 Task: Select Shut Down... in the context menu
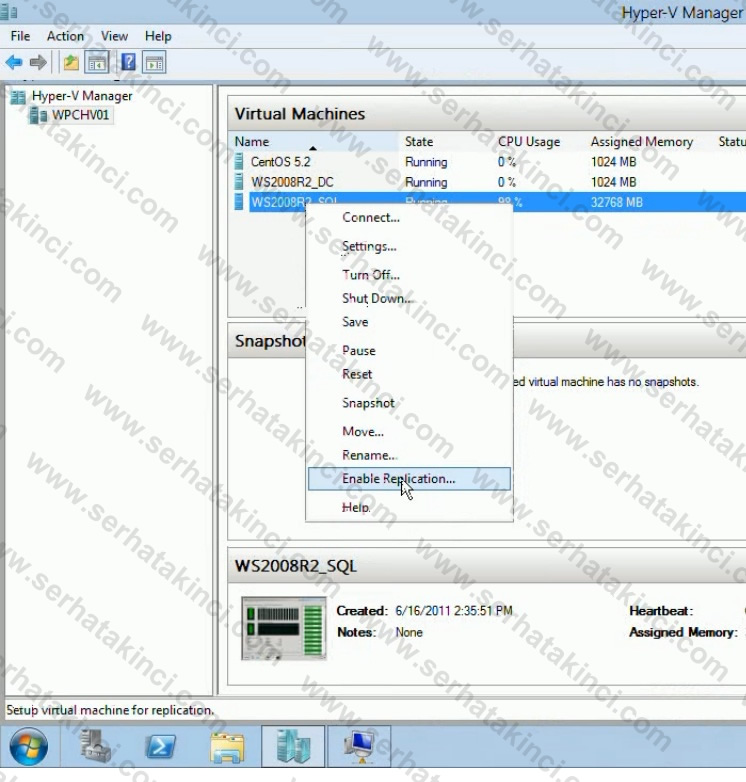coord(409,298)
